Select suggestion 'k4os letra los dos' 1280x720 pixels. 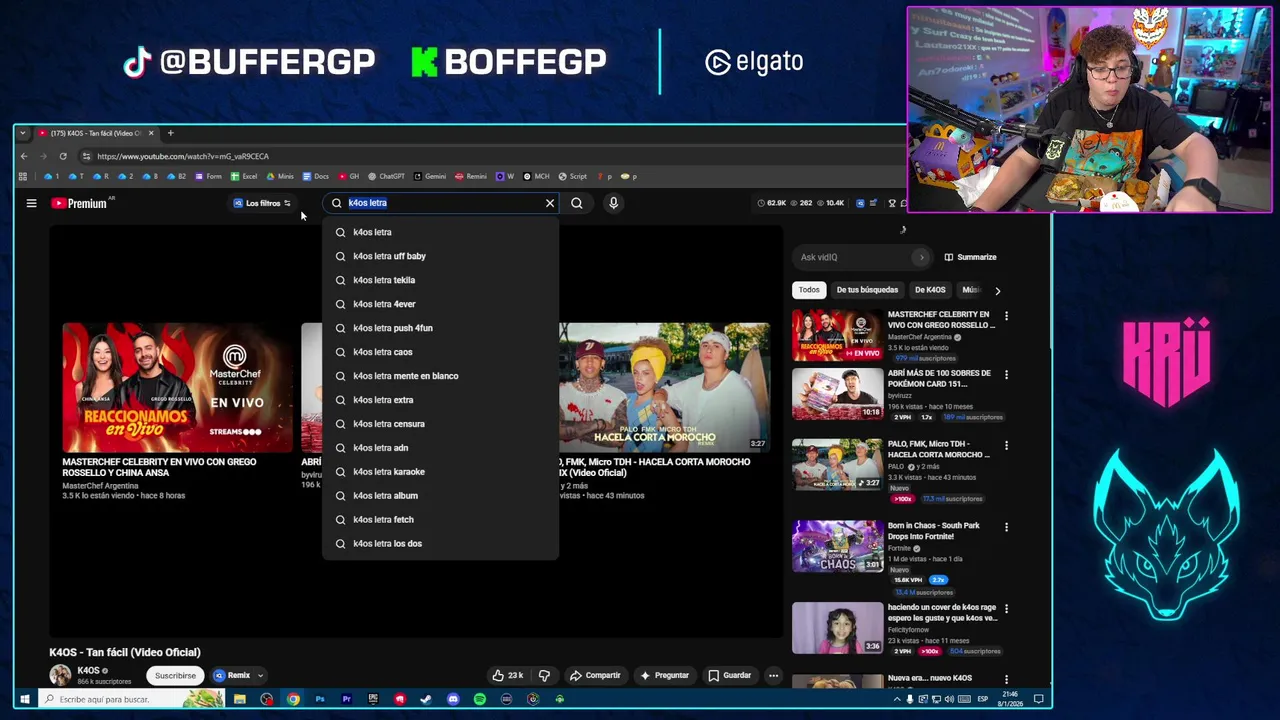coord(440,544)
